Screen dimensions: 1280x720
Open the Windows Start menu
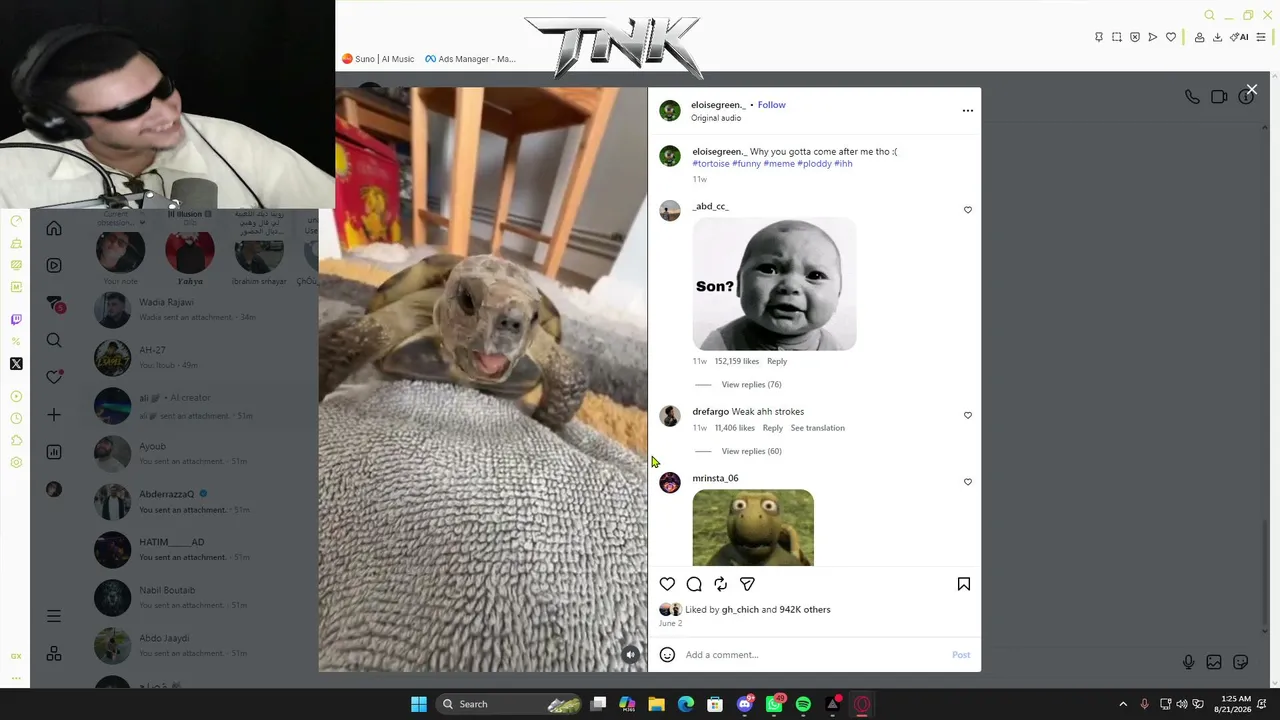419,704
